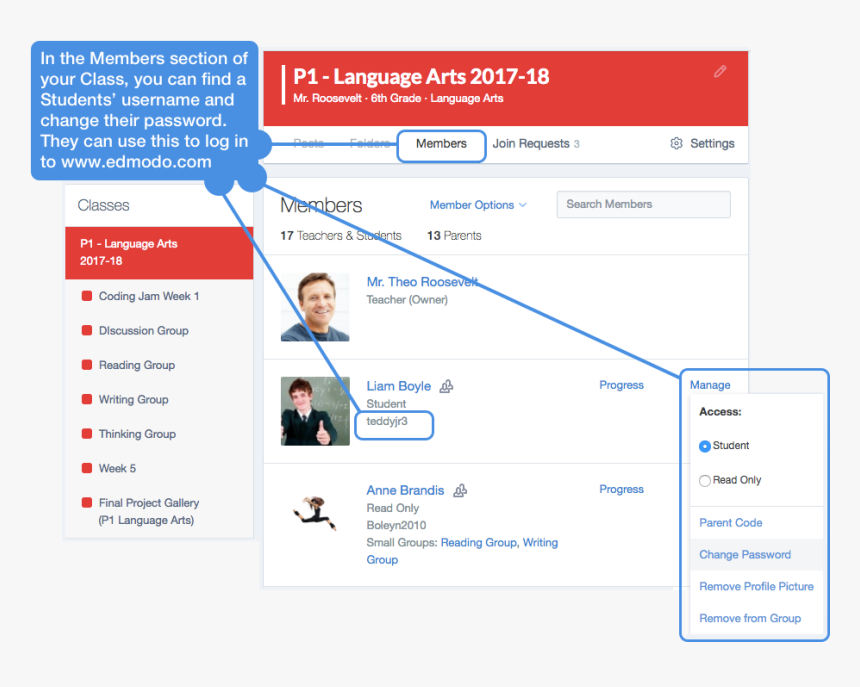Open Thinking Group in Classes list

pyautogui.click(x=137, y=434)
